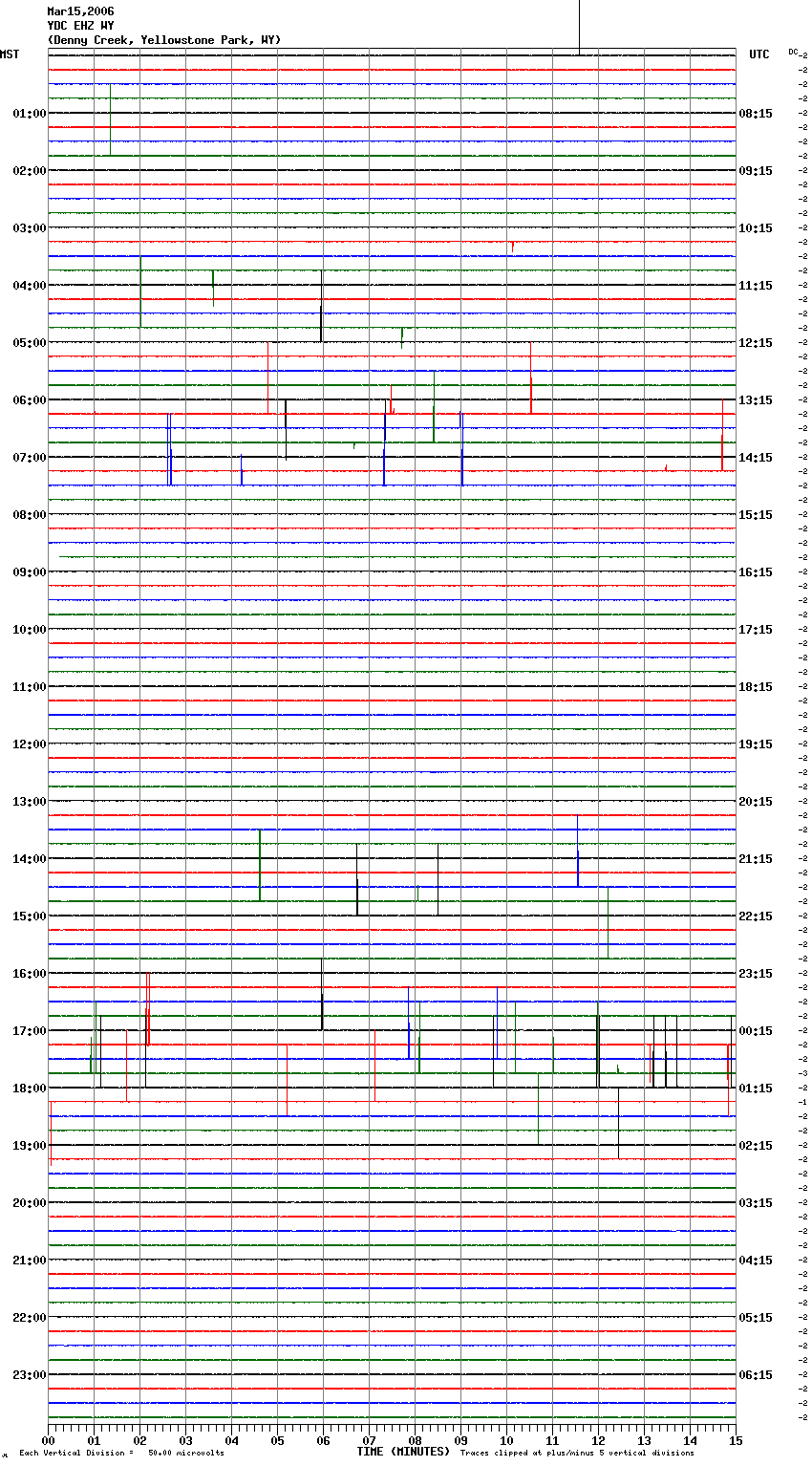Select the 22:00 MST time label
The height and width of the screenshot is (1466, 812).
tap(30, 1318)
